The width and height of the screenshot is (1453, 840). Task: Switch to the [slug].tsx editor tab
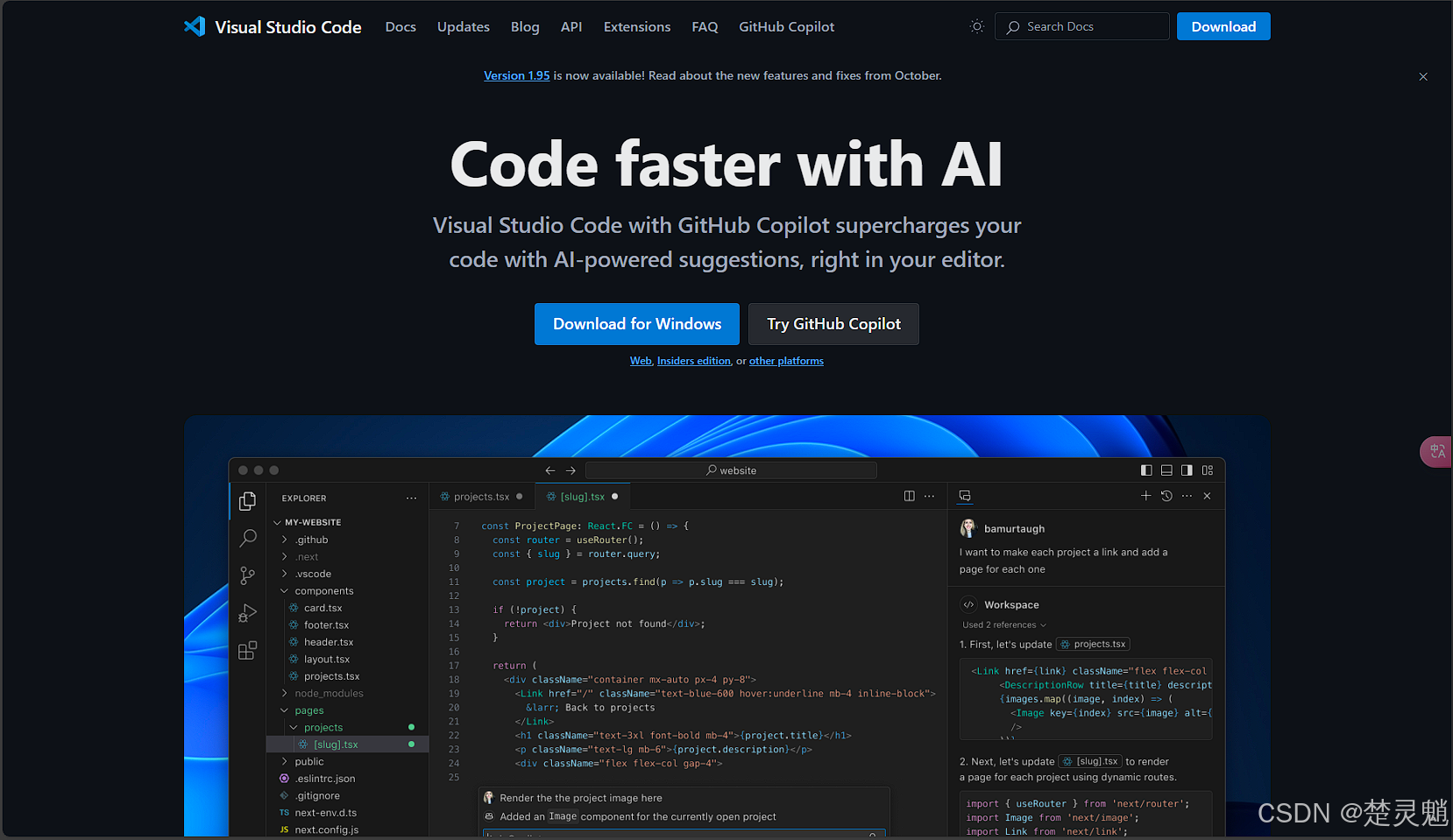[x=583, y=497]
